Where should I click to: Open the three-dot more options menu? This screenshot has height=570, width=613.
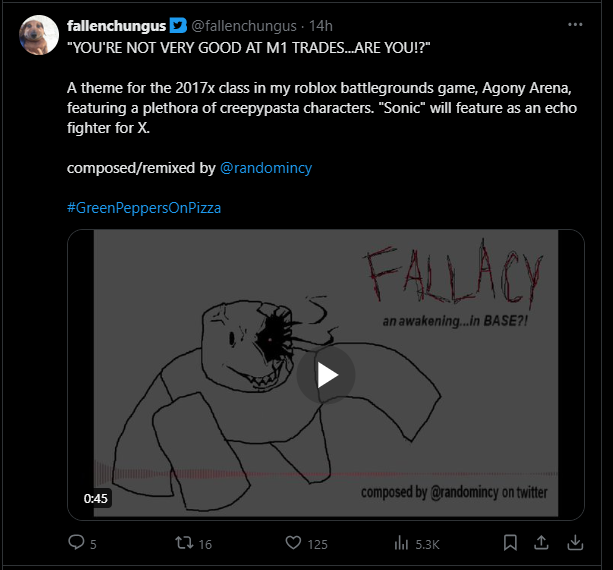(x=575, y=25)
